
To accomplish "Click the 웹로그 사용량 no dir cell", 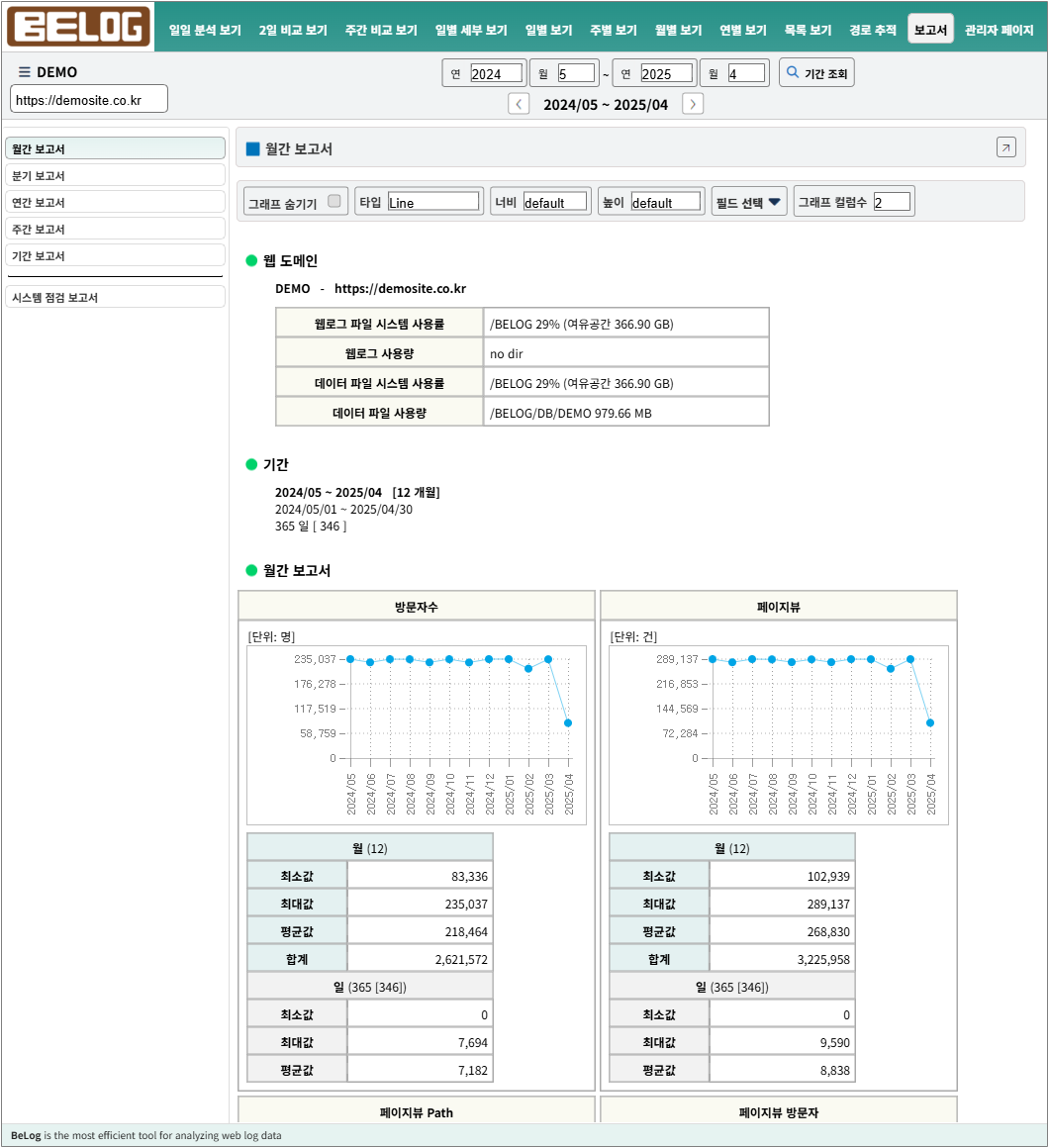I will pos(625,353).
